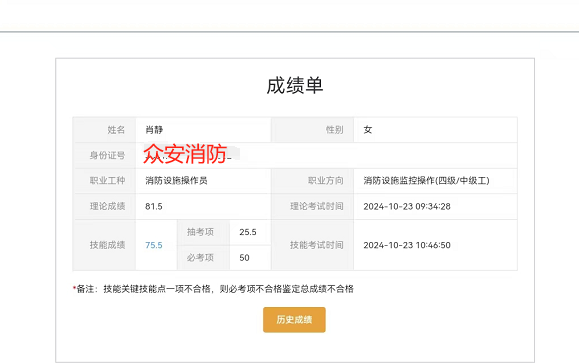Select the gender value 女
The width and height of the screenshot is (579, 363).
pyautogui.click(x=368, y=130)
